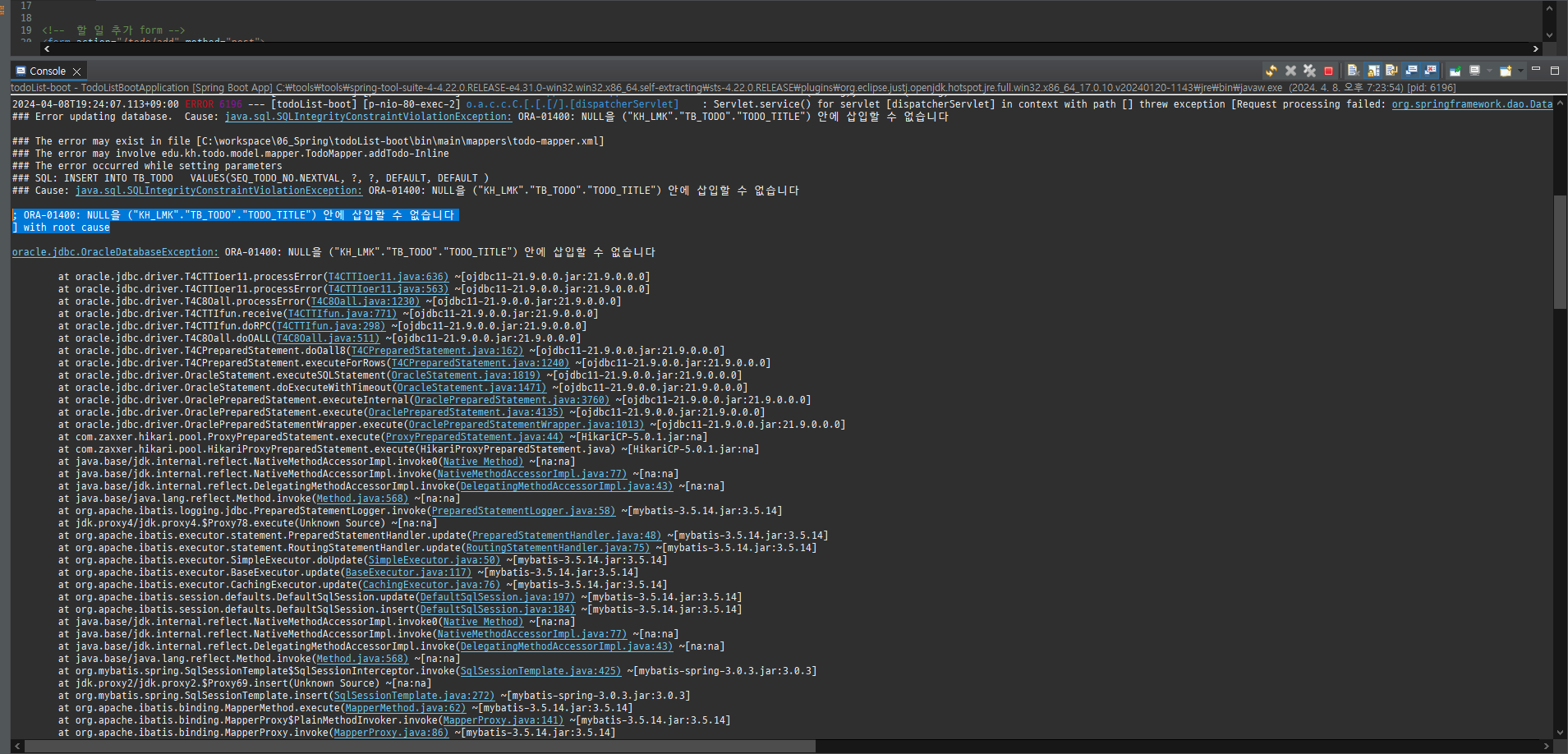This screenshot has width=1568, height=754.
Task: Open BaseExecutor.java:117 link
Action: pos(408,572)
